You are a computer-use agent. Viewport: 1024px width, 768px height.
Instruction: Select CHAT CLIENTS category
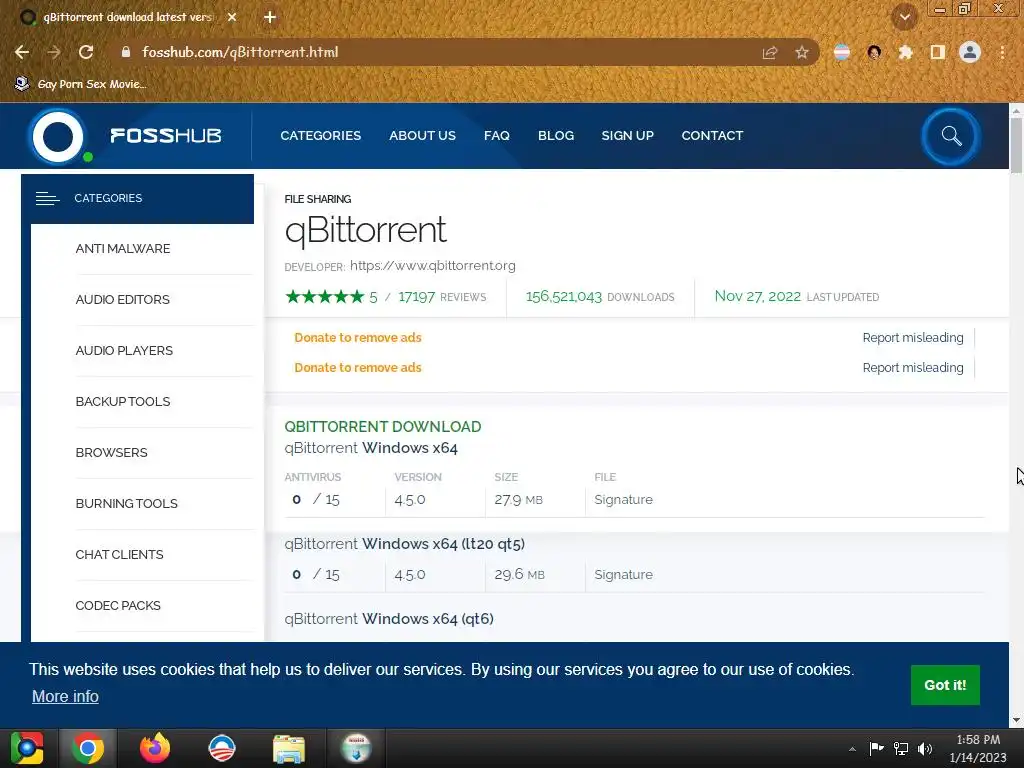120,554
